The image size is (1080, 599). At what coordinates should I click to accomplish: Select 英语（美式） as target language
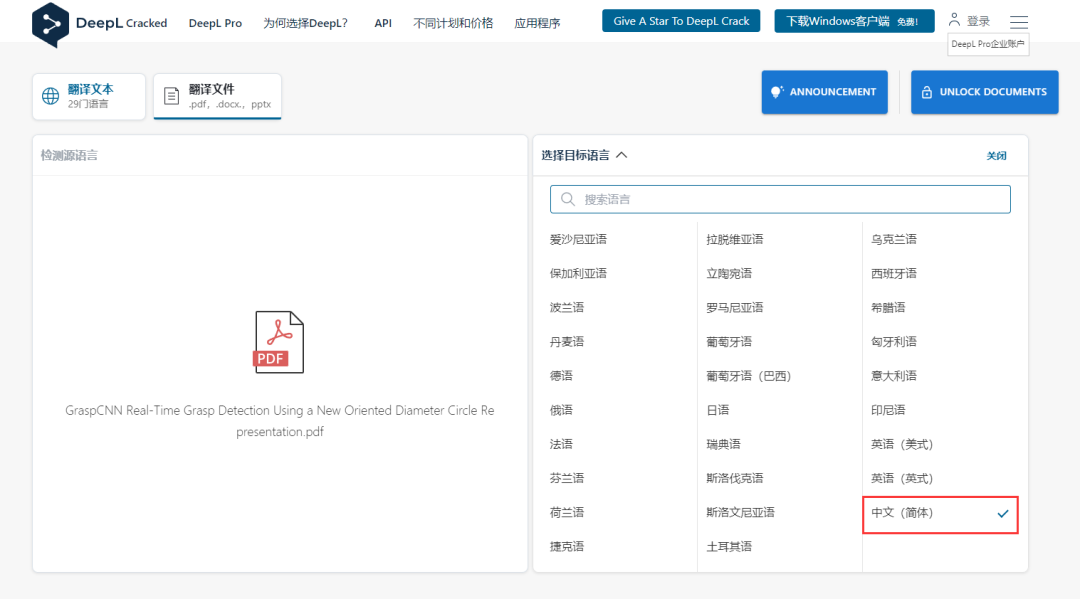902,444
